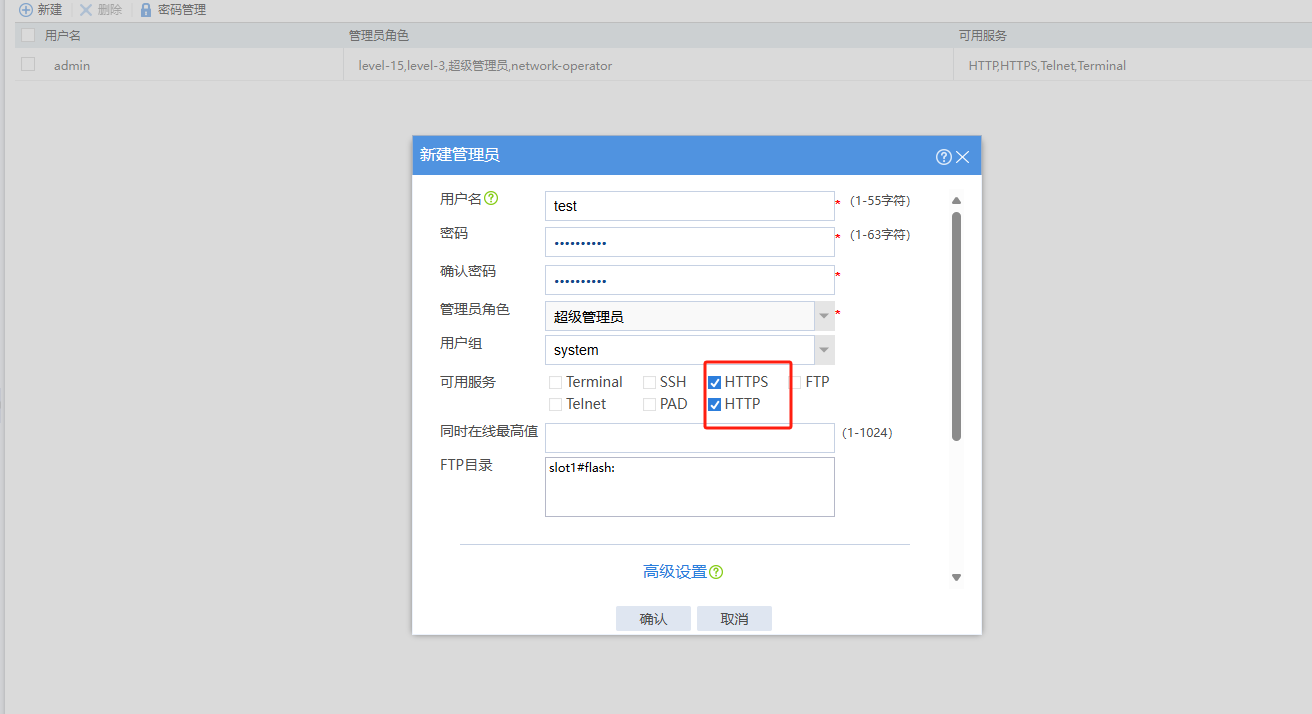Viewport: 1312px width, 714px height.
Task: Uncheck the HTTPS service checkbox
Action: point(714,382)
